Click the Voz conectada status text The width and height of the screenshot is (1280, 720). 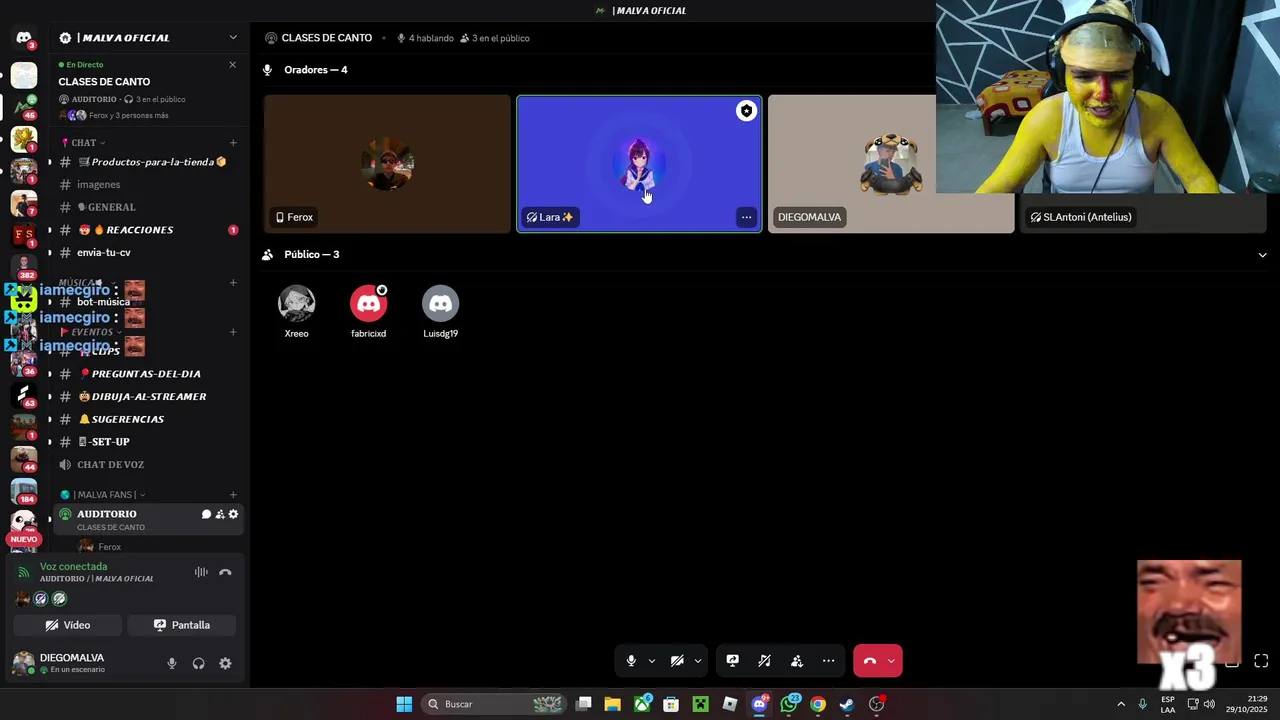73,567
